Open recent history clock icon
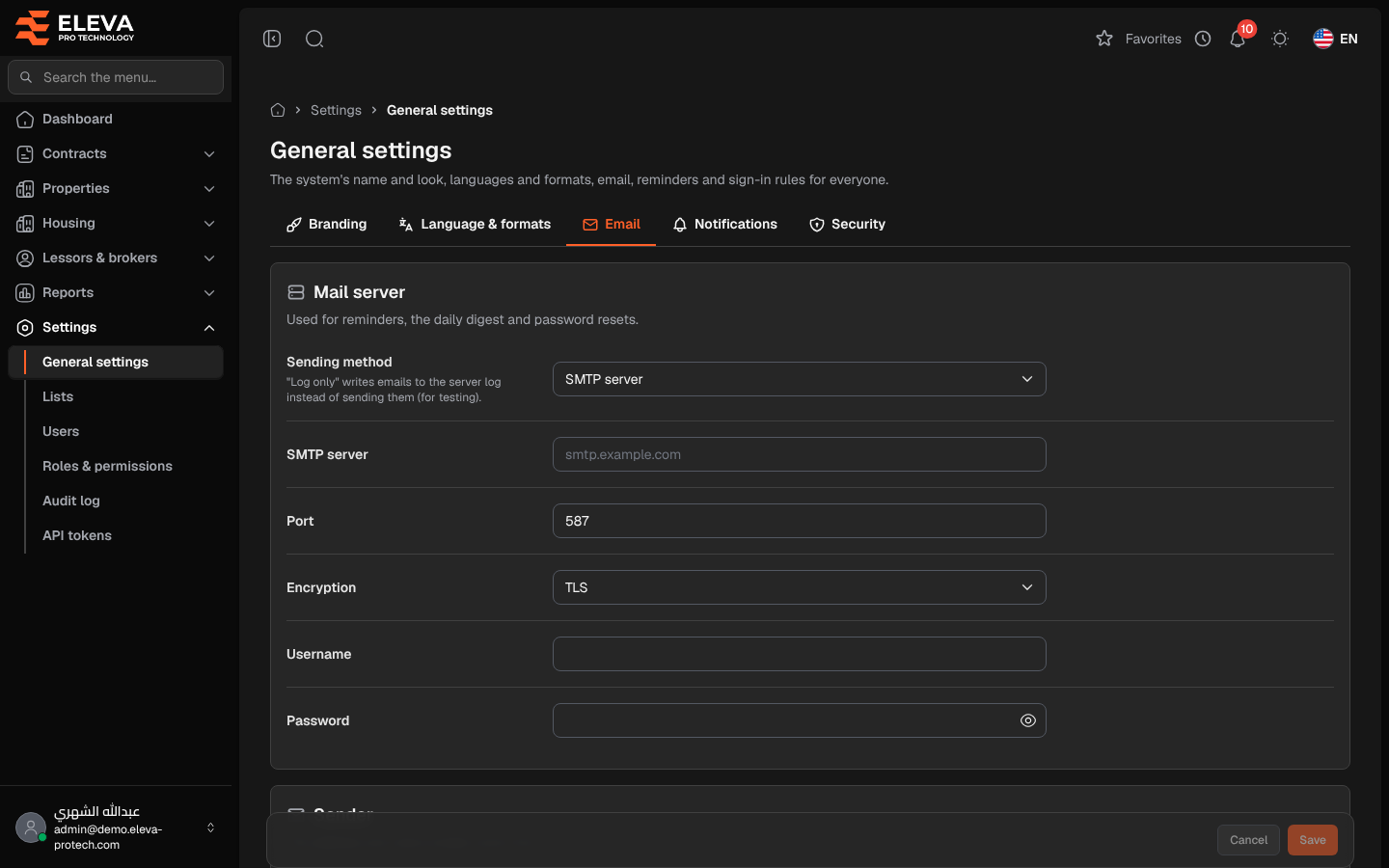The height and width of the screenshot is (868, 1389). tap(1203, 39)
